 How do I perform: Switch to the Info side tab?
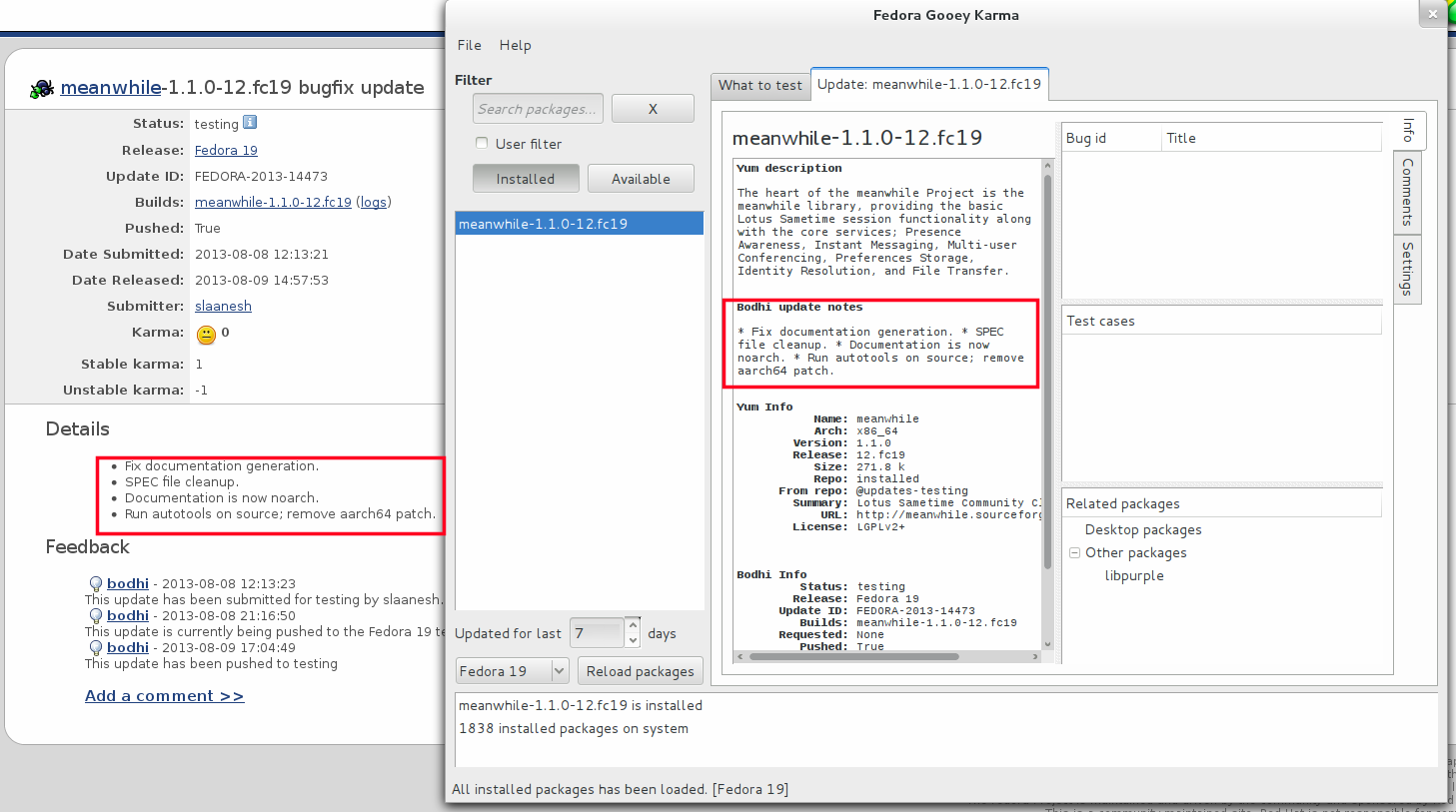click(x=1408, y=131)
